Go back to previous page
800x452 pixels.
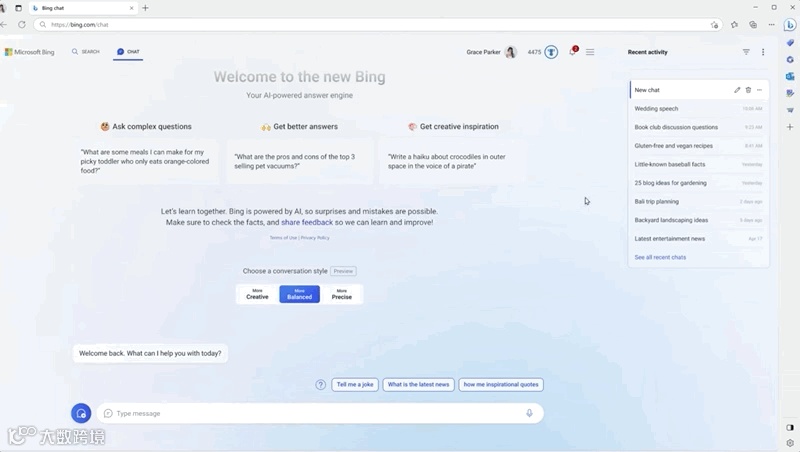point(4,24)
